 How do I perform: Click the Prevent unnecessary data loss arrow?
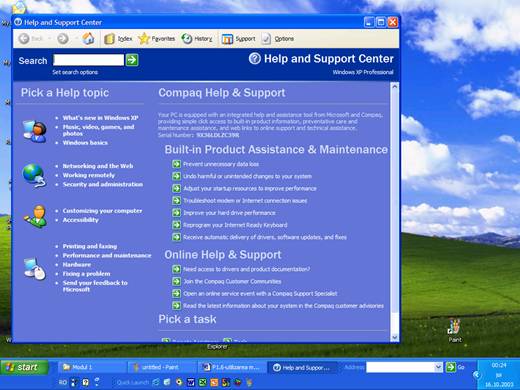[x=176, y=164]
